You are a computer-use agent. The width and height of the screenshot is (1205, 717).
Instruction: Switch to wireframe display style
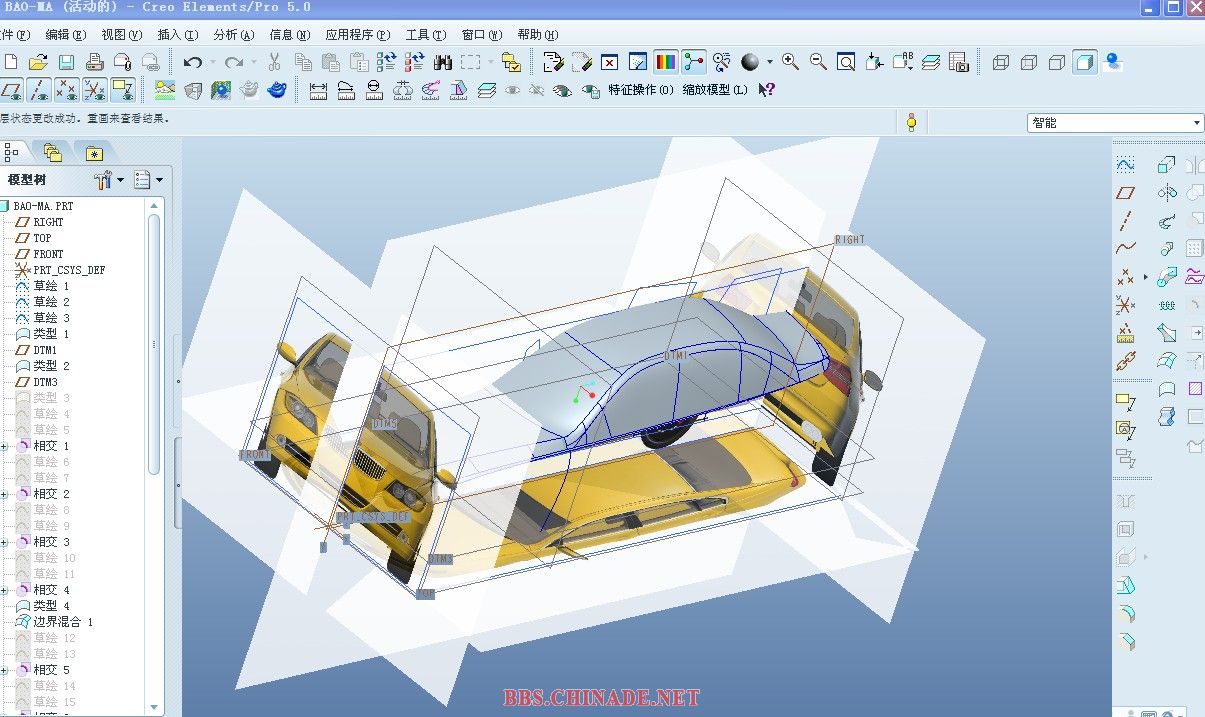(x=1001, y=62)
